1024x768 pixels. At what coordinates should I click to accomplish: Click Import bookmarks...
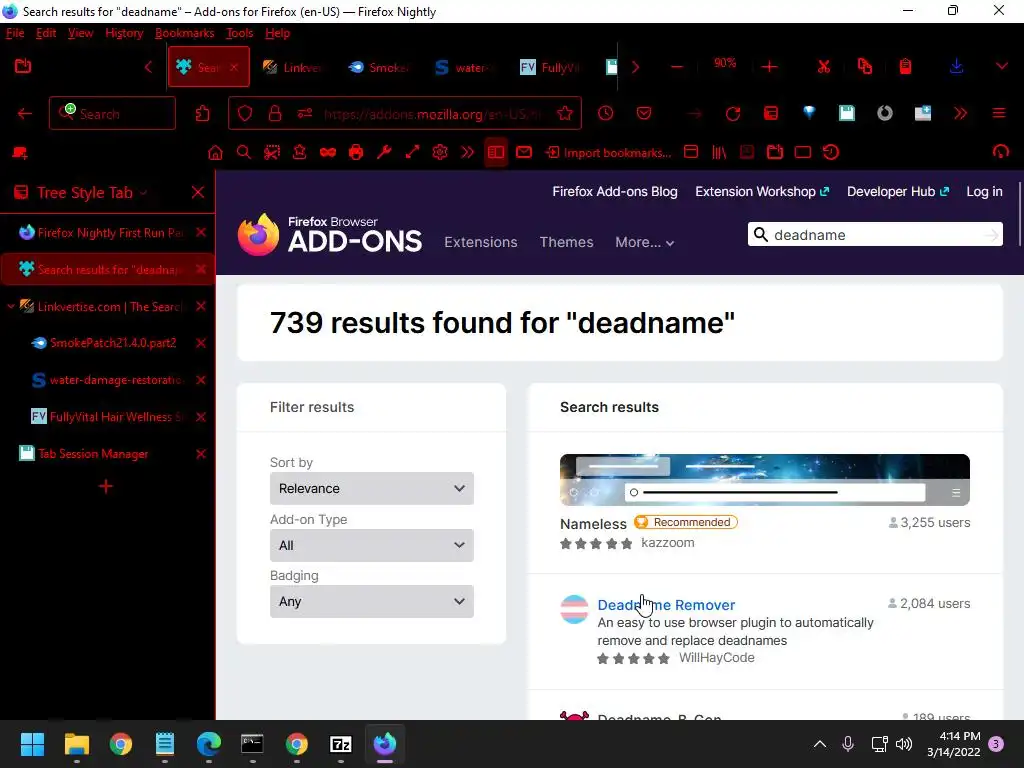point(609,153)
